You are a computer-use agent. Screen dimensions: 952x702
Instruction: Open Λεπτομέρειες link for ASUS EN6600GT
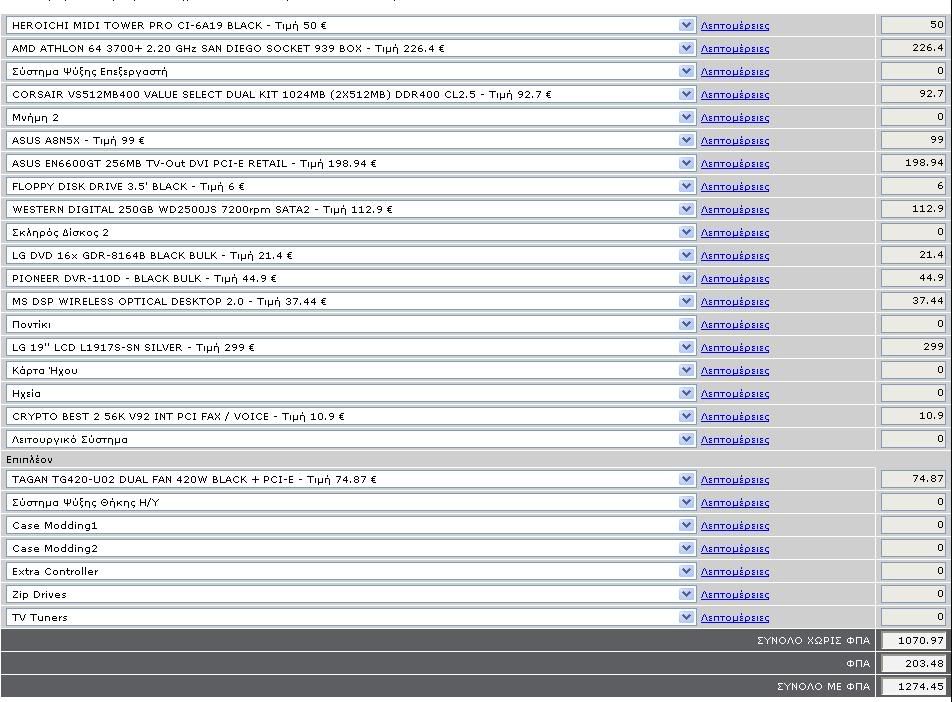(x=735, y=164)
